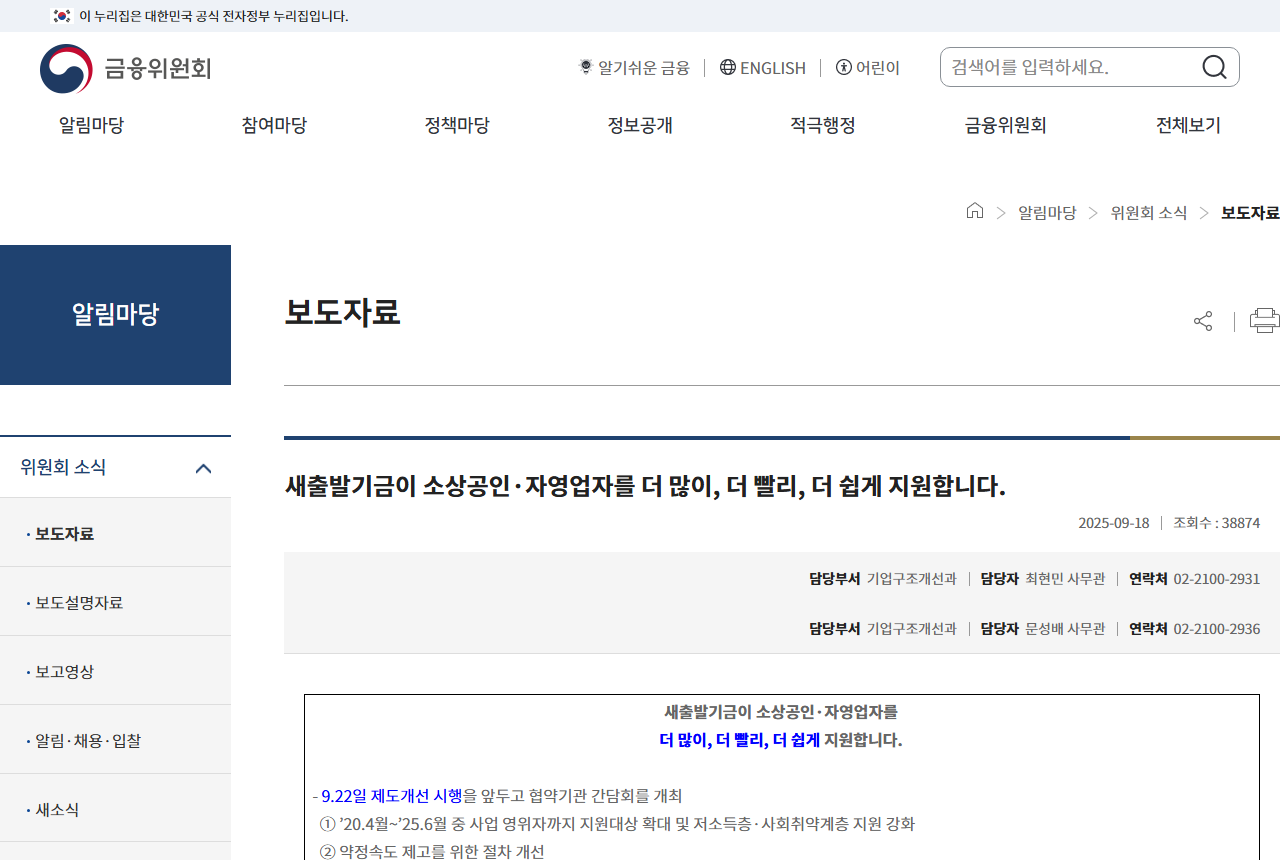Open the 정보공개 main menu
Viewport: 1280px width, 860px height.
640,125
